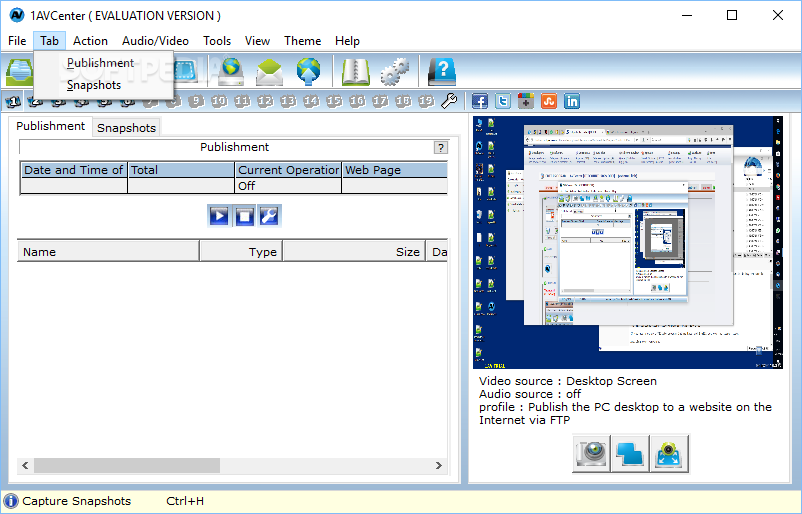Click the Date and Time column header
Image resolution: width=802 pixels, height=514 pixels.
point(74,170)
